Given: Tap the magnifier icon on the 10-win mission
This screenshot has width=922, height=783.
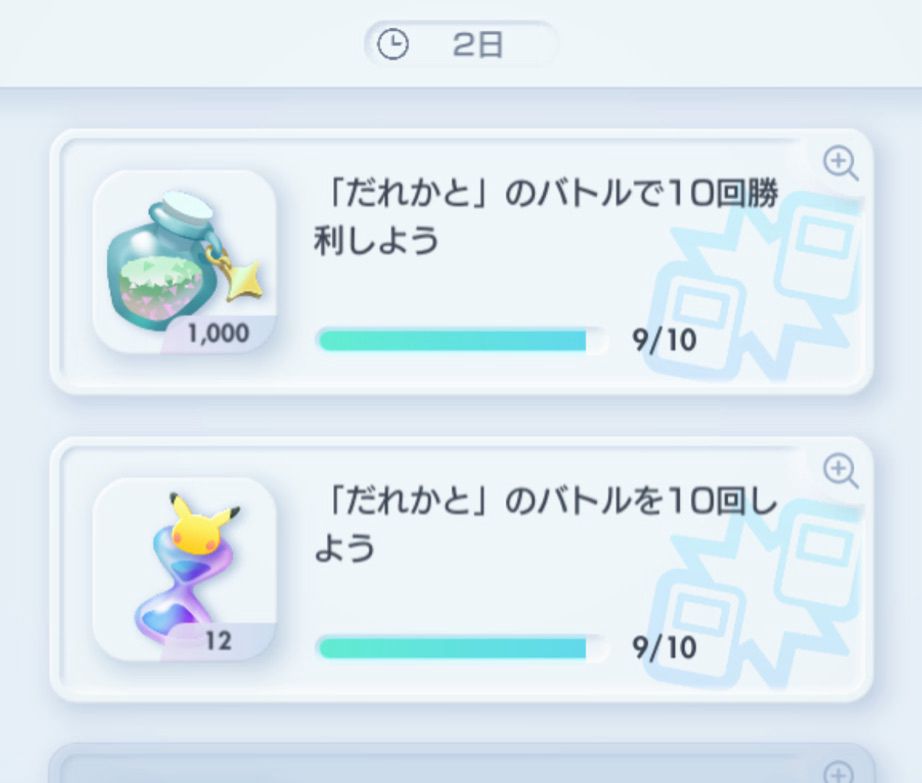Looking at the screenshot, I should 840,163.
